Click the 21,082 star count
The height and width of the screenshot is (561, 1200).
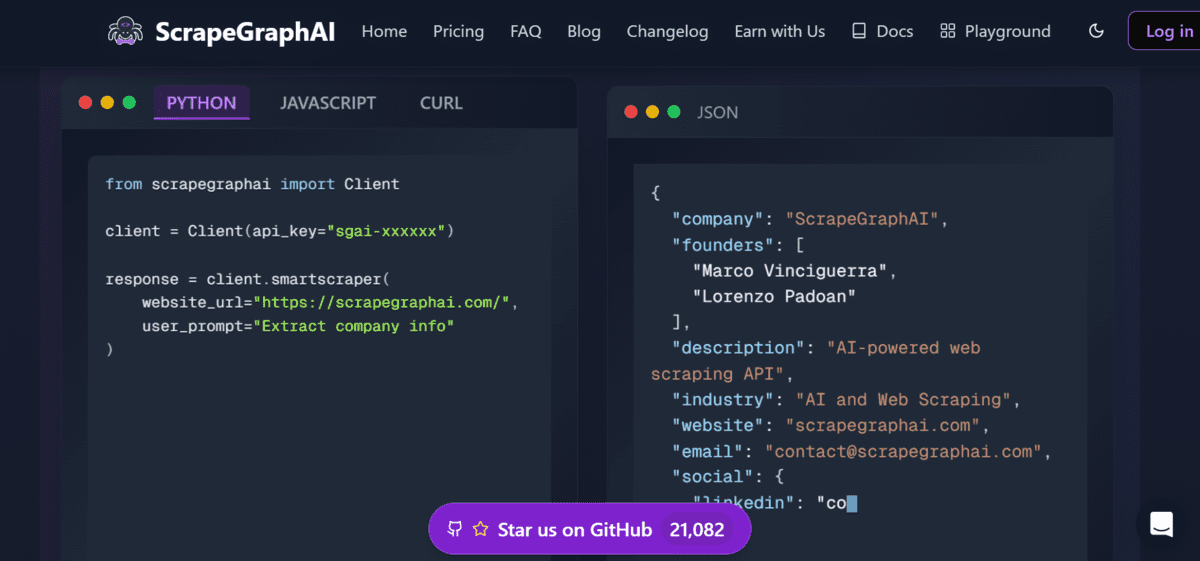point(696,530)
